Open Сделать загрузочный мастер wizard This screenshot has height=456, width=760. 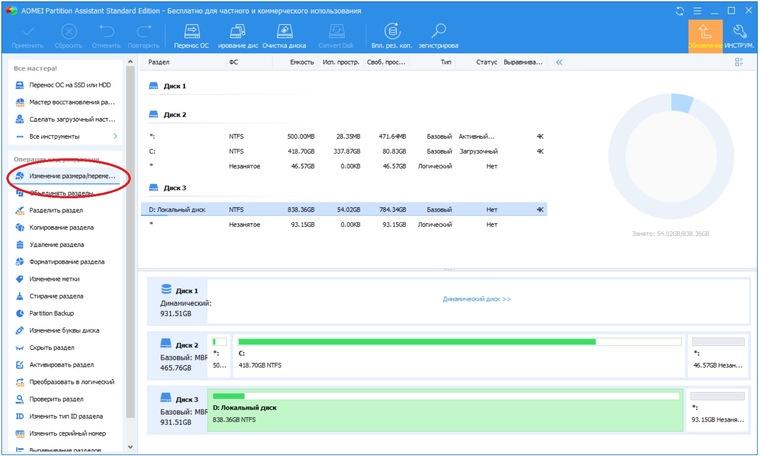[64, 119]
